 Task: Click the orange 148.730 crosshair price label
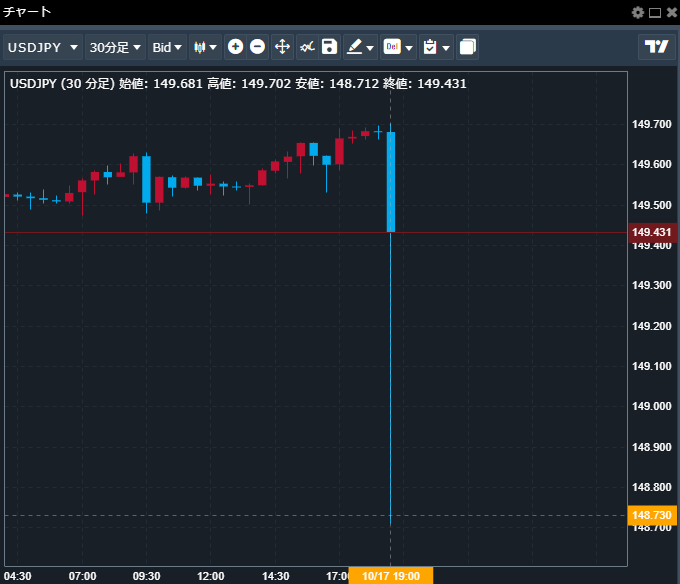(652, 515)
